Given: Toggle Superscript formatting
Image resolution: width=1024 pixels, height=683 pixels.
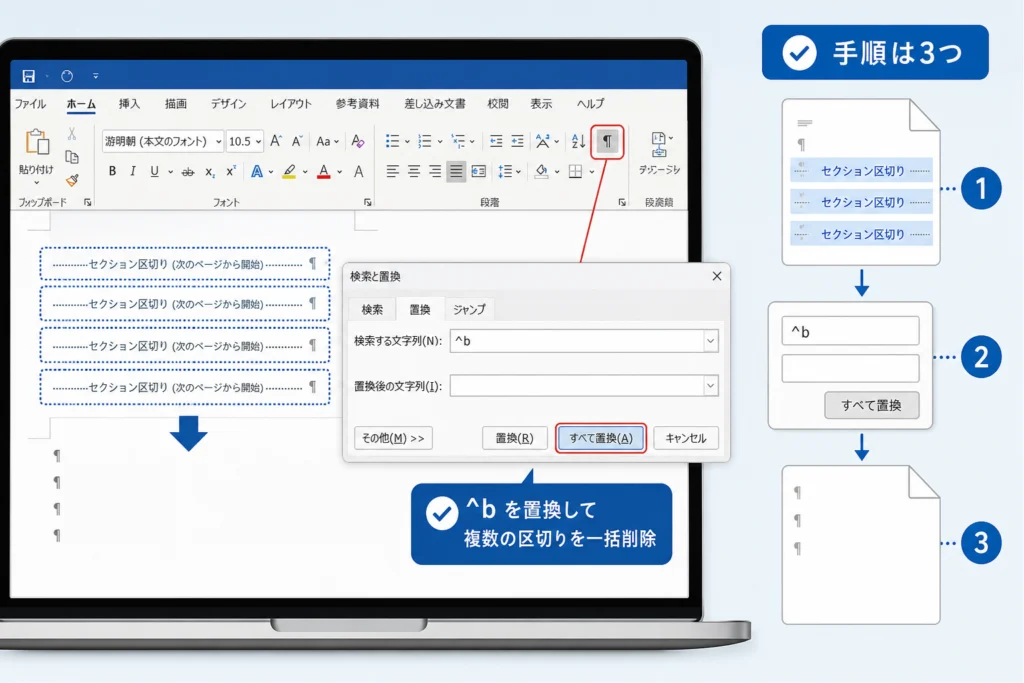Looking at the screenshot, I should [231, 171].
